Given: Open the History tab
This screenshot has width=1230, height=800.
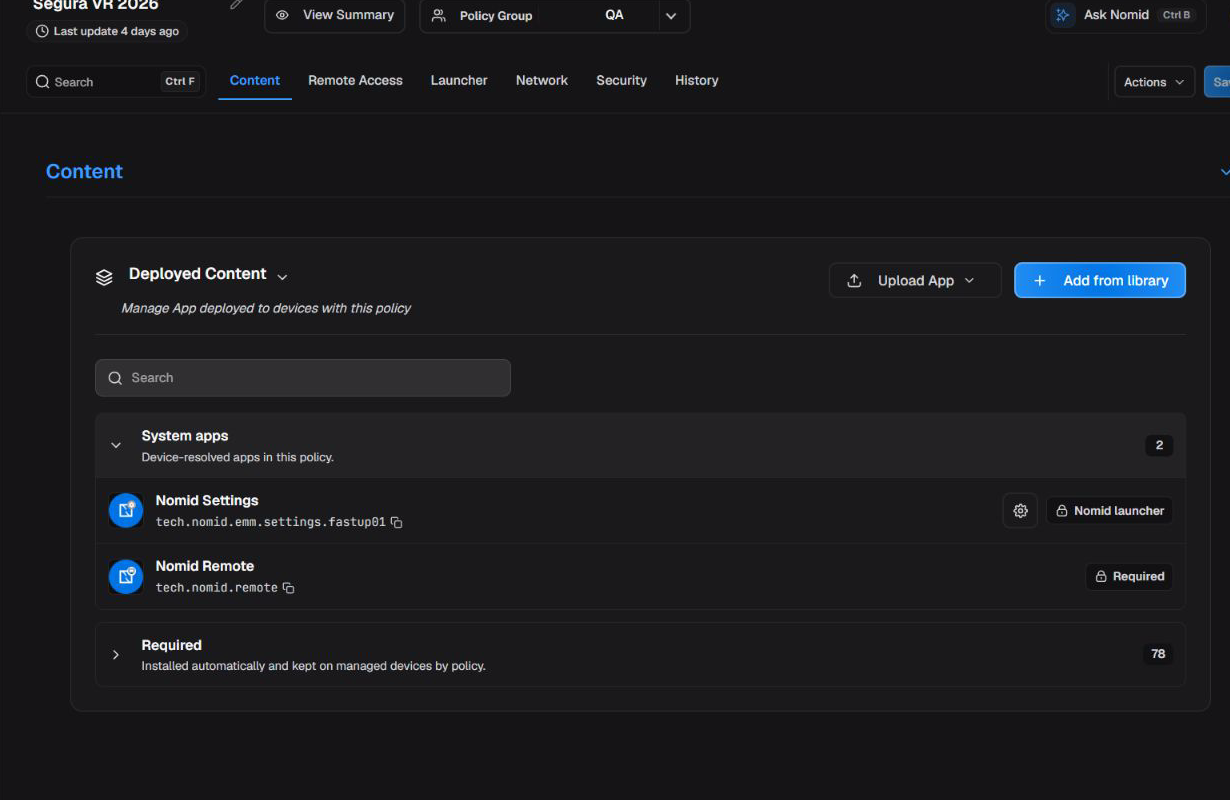Looking at the screenshot, I should (x=696, y=80).
